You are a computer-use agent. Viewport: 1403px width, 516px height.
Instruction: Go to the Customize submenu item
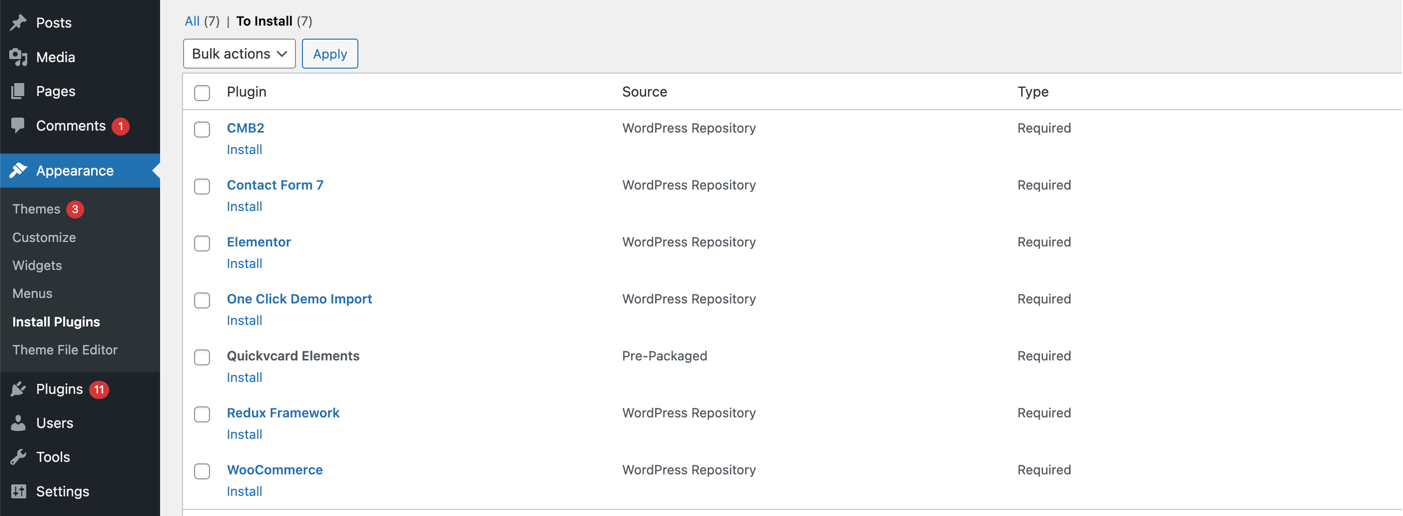pyautogui.click(x=44, y=238)
